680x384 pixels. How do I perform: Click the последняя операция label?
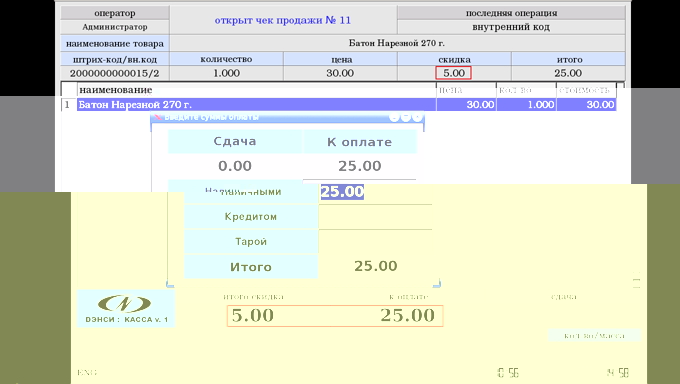pos(511,13)
